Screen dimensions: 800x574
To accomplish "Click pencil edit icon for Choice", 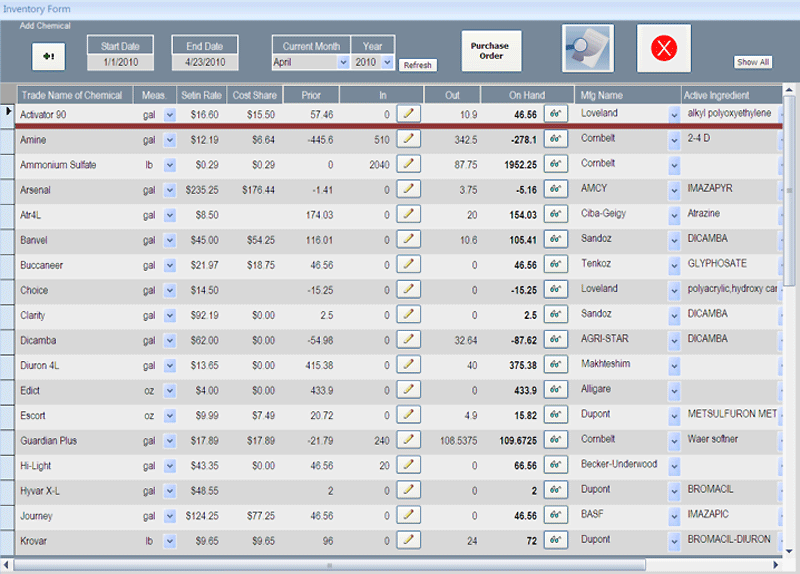I will 408,289.
